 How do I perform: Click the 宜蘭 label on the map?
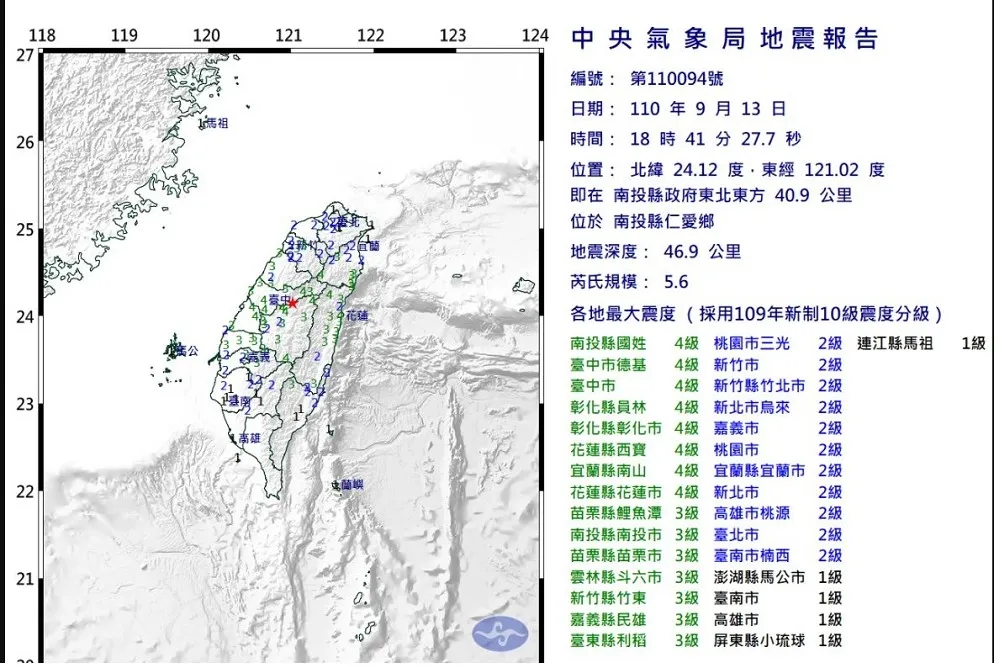coord(368,246)
